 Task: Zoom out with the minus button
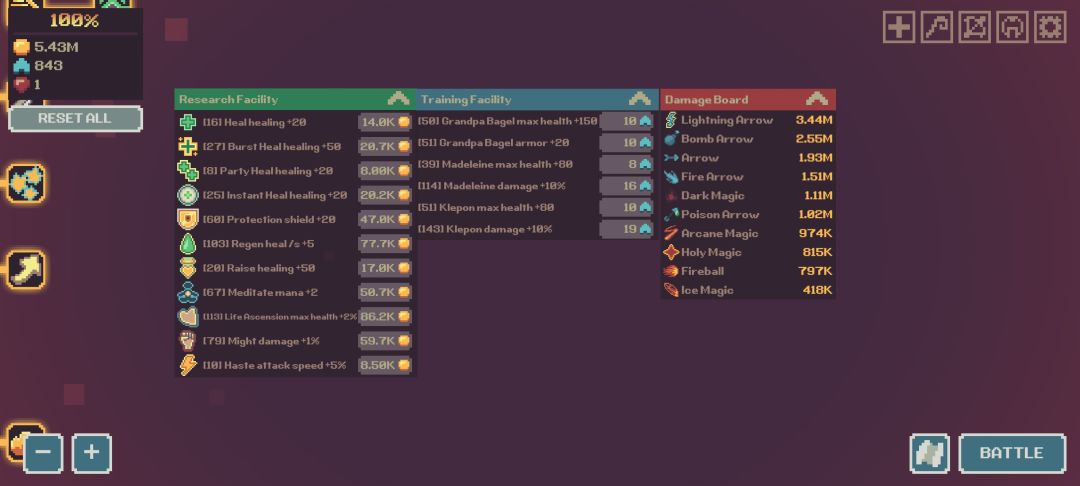pyautogui.click(x=43, y=453)
